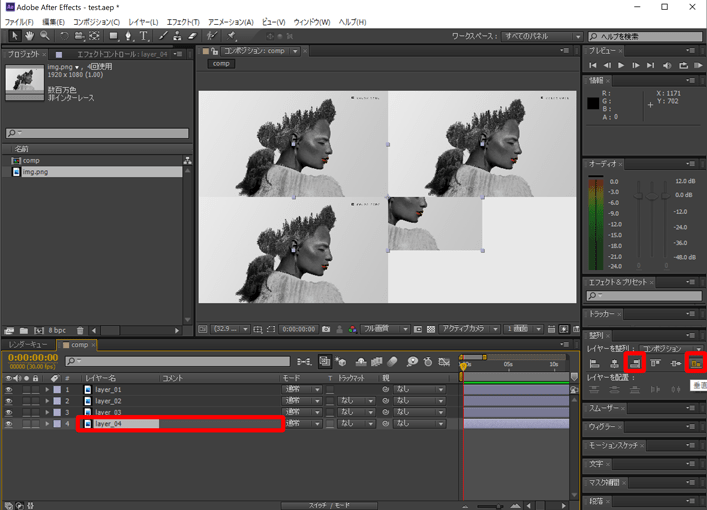Select the Hand tool
This screenshot has height=510, width=707.
click(x=29, y=36)
